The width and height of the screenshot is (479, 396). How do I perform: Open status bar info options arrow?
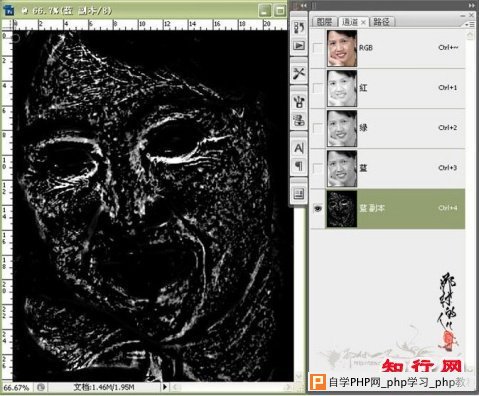tap(165, 387)
